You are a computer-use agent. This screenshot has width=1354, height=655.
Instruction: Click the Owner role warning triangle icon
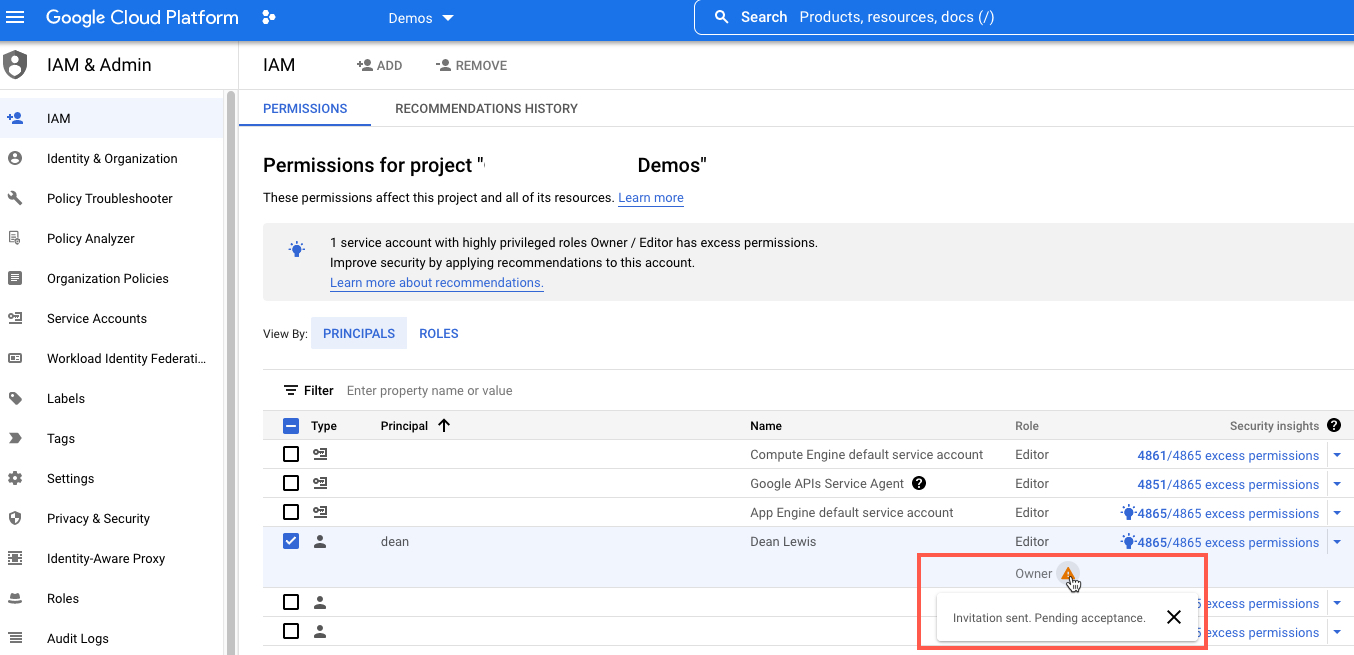[1068, 574]
